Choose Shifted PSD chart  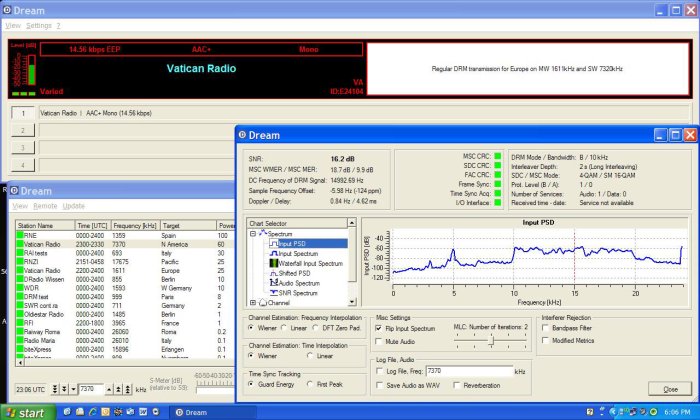click(x=290, y=273)
